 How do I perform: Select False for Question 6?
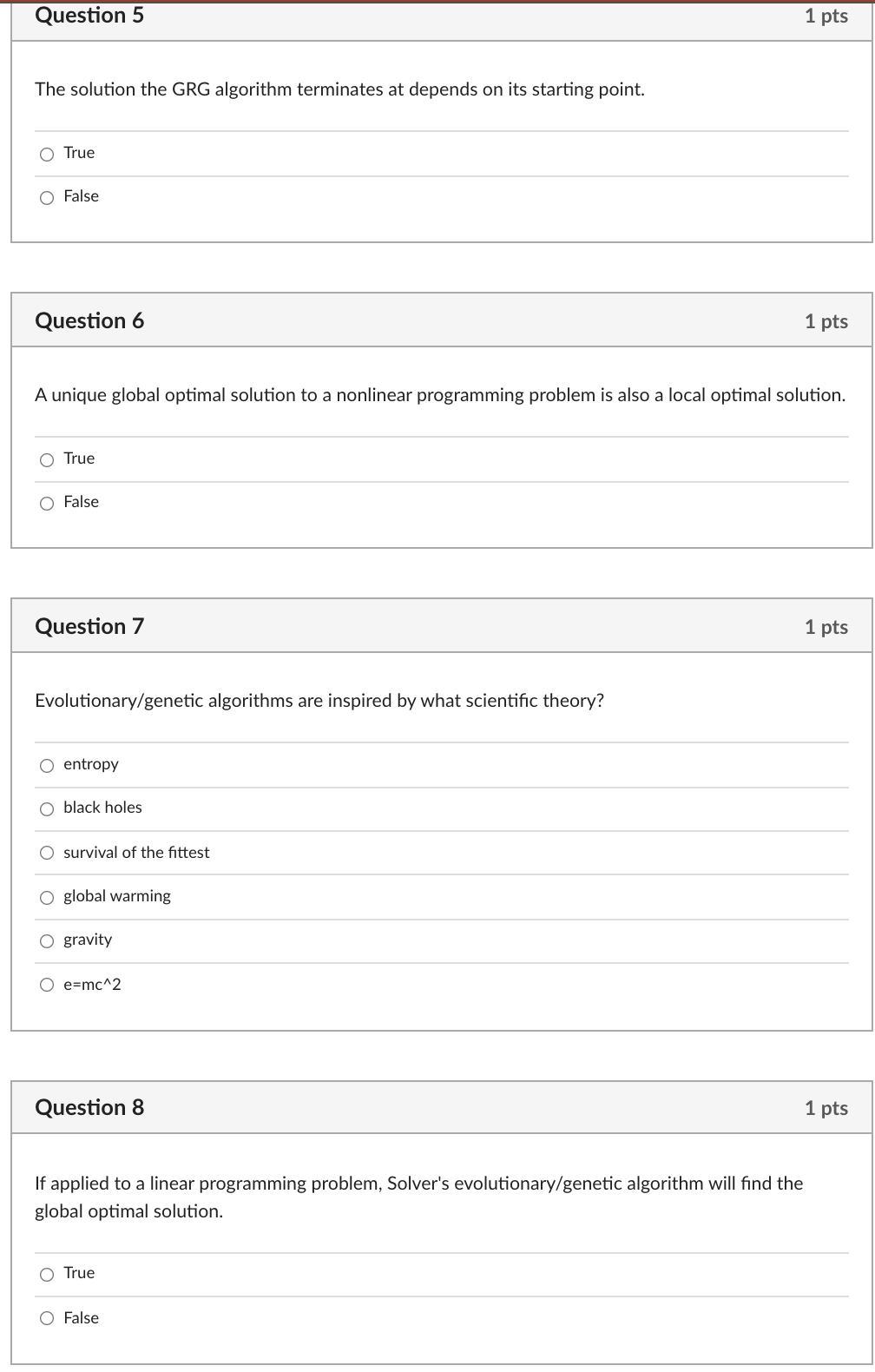click(x=46, y=503)
